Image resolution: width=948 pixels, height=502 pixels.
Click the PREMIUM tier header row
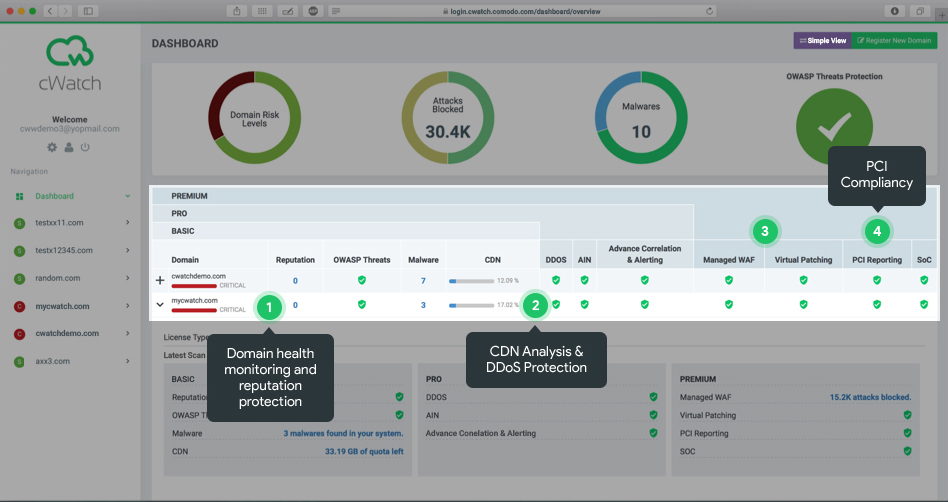click(544, 196)
